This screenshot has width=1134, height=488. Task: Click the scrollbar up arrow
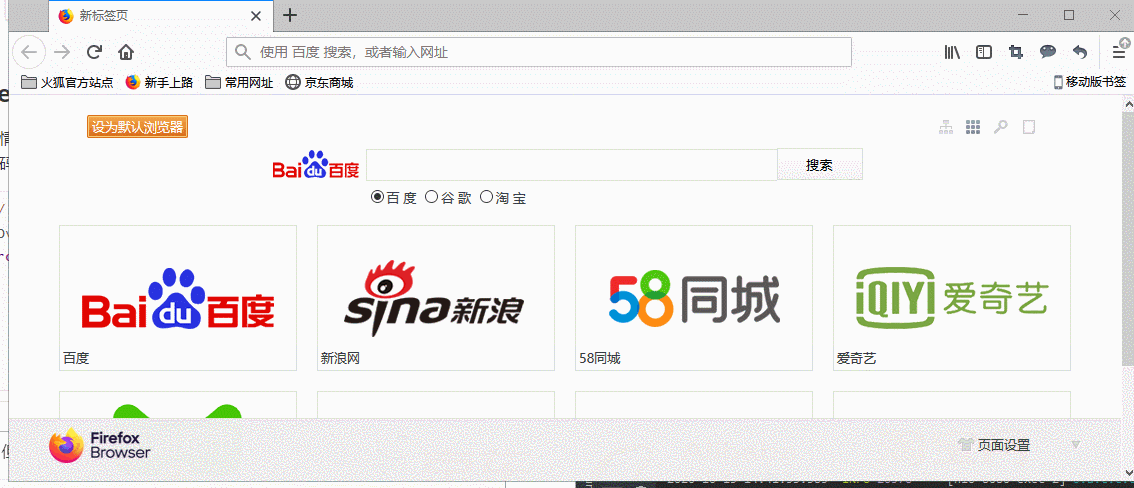click(x=1127, y=105)
